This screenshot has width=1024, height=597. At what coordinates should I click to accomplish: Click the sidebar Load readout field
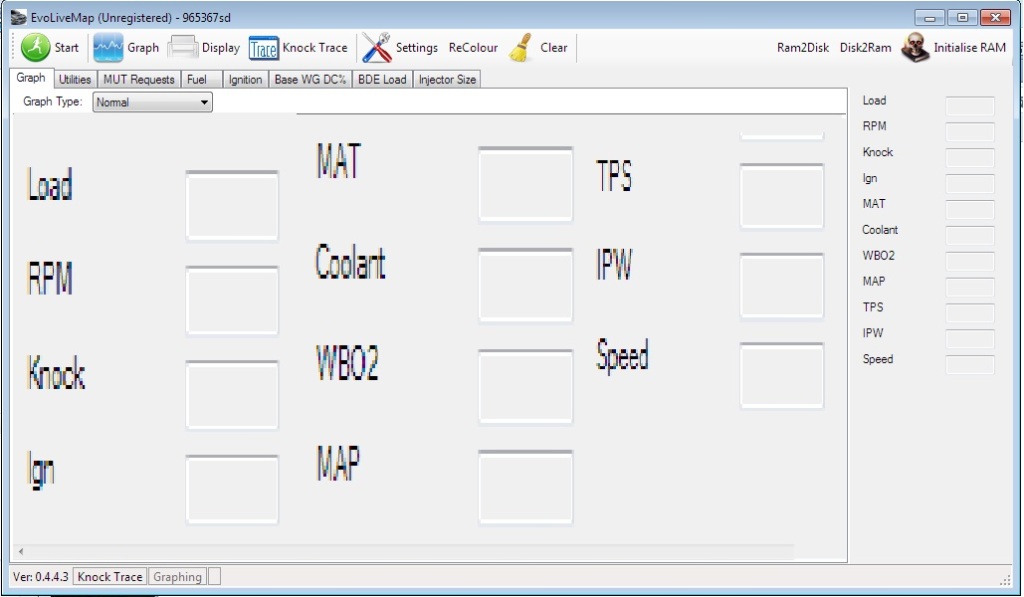point(970,106)
